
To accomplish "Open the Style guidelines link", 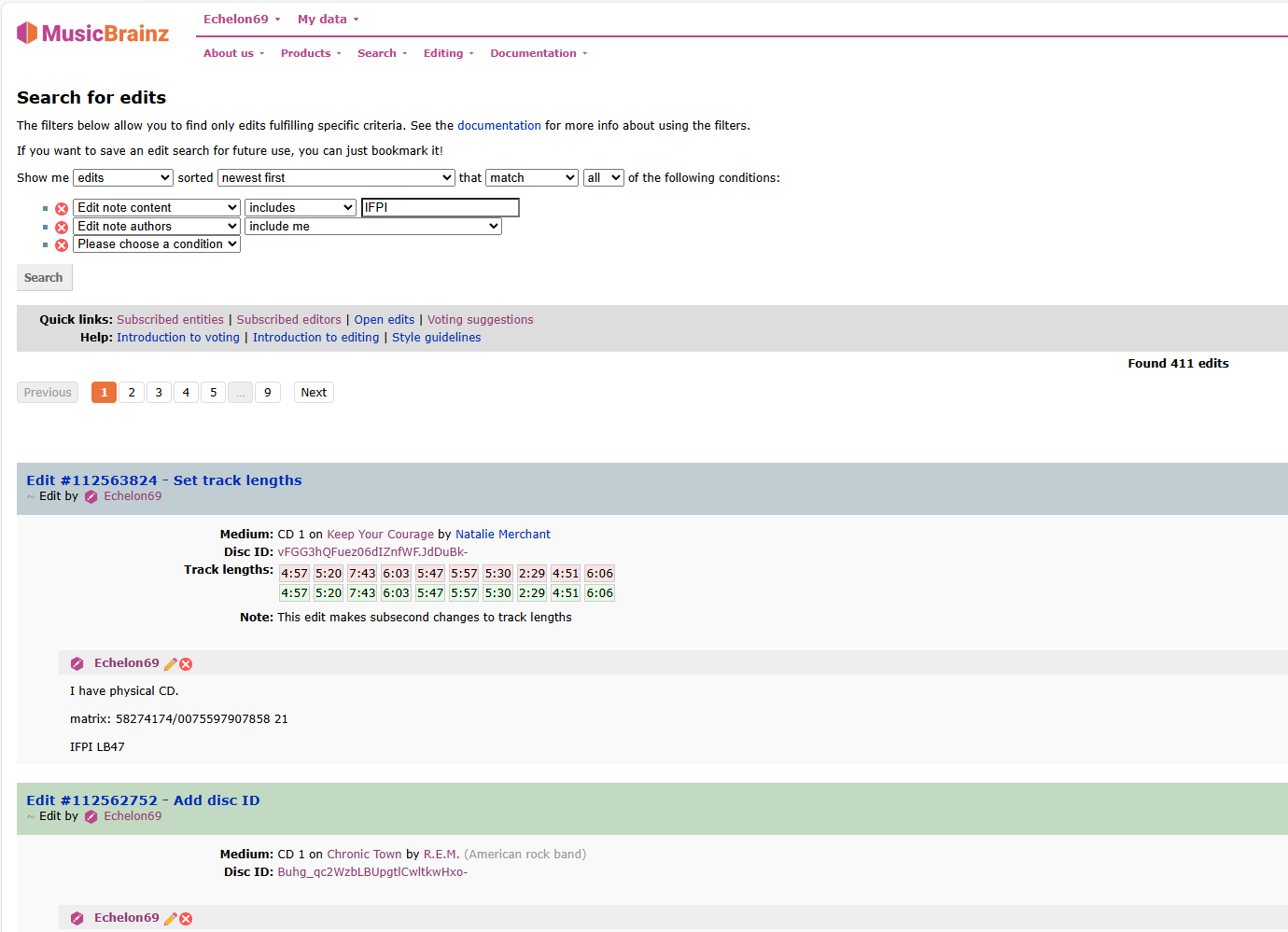I will [x=437, y=338].
